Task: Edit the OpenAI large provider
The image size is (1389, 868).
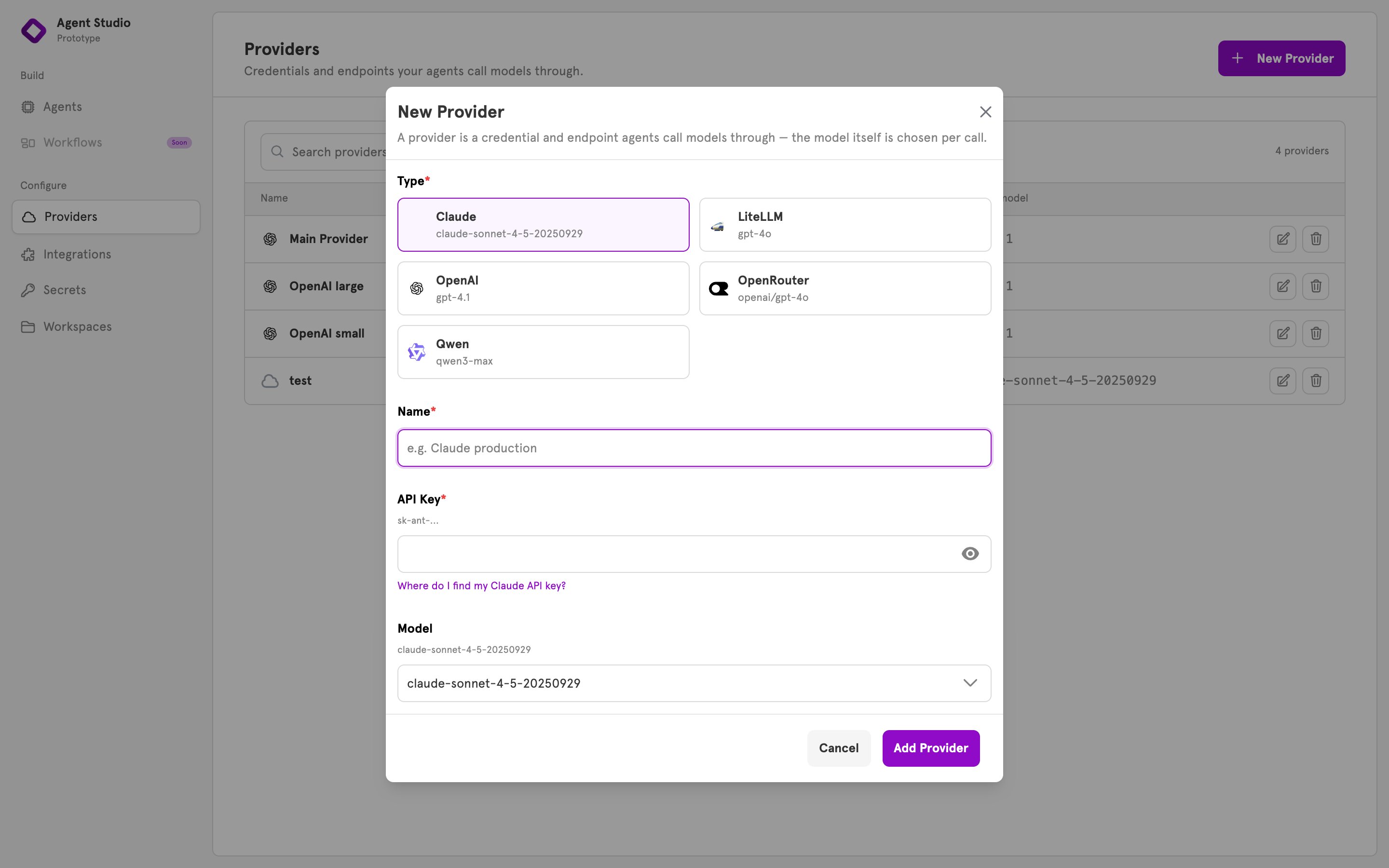Action: tap(1282, 286)
